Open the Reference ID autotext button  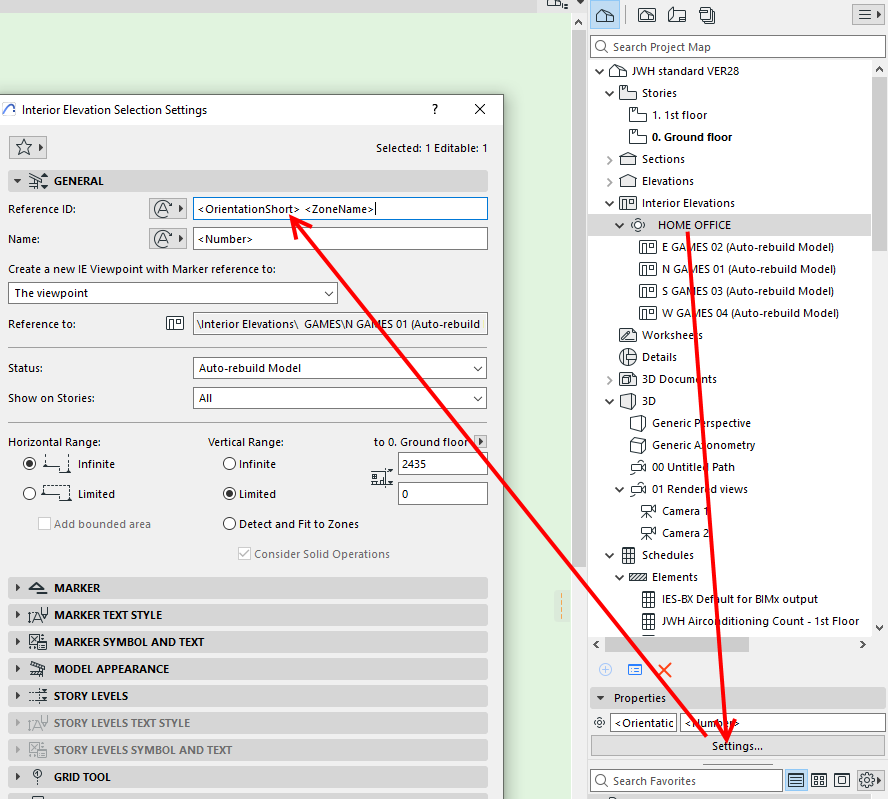(168, 209)
